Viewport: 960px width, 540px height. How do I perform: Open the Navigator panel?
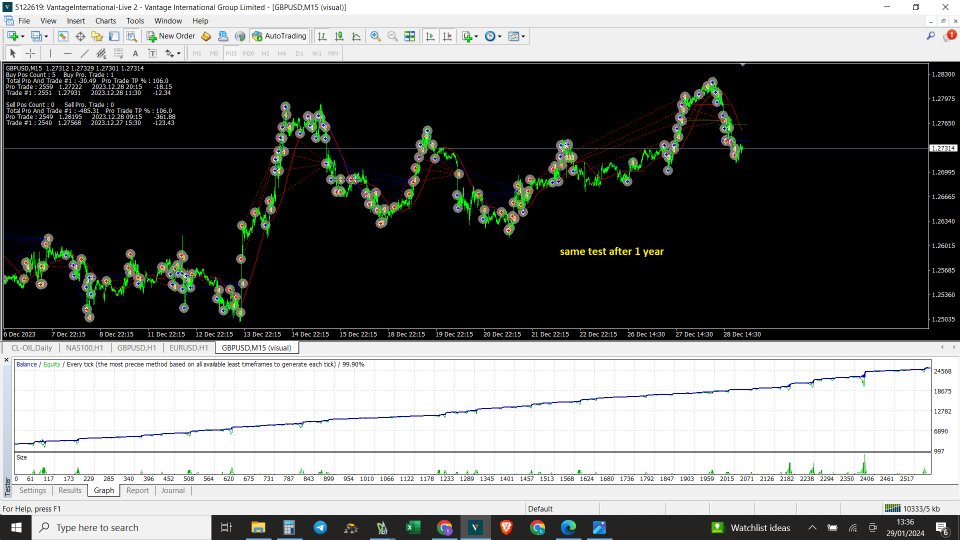click(x=97, y=36)
